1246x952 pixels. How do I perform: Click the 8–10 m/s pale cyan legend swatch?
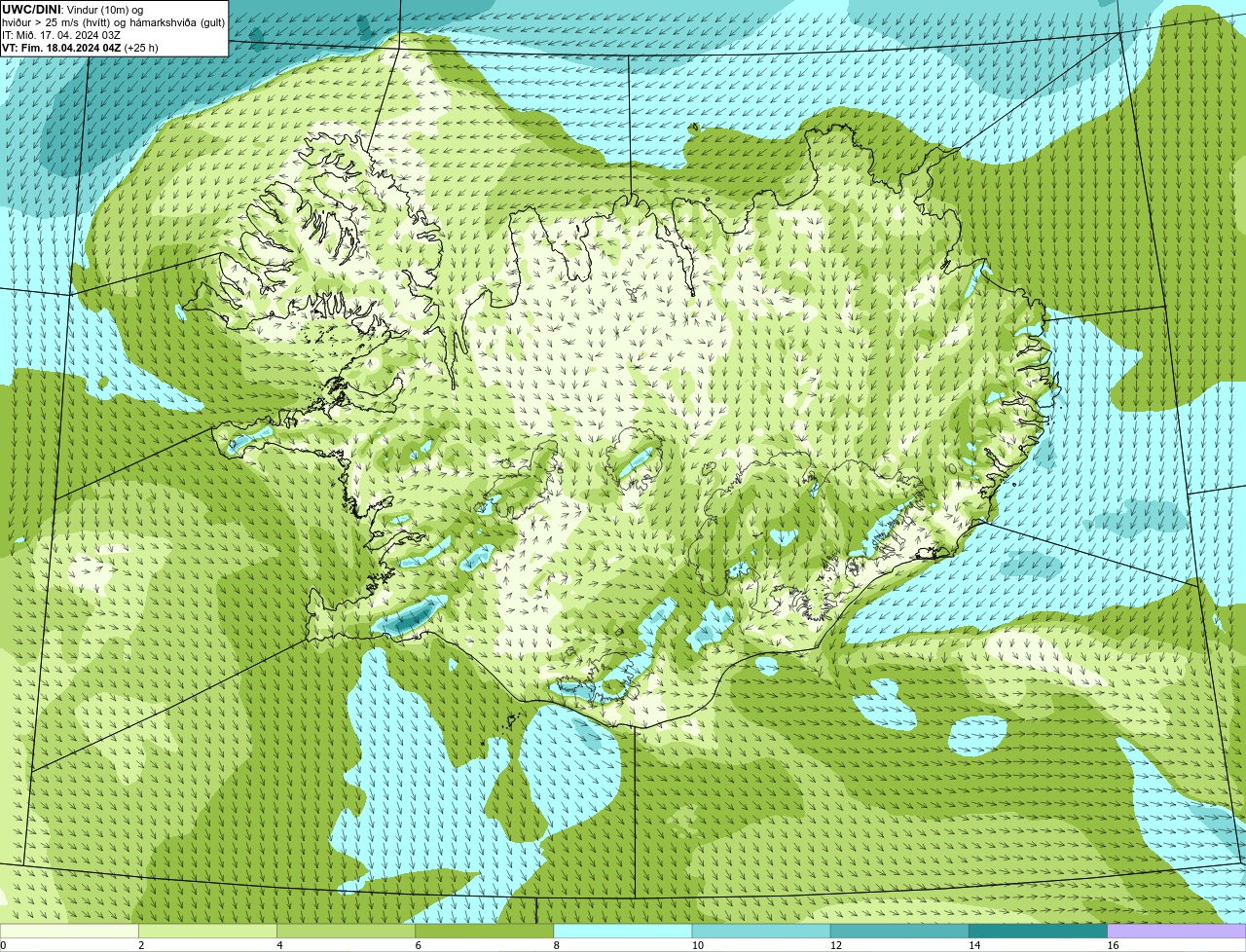click(x=623, y=931)
